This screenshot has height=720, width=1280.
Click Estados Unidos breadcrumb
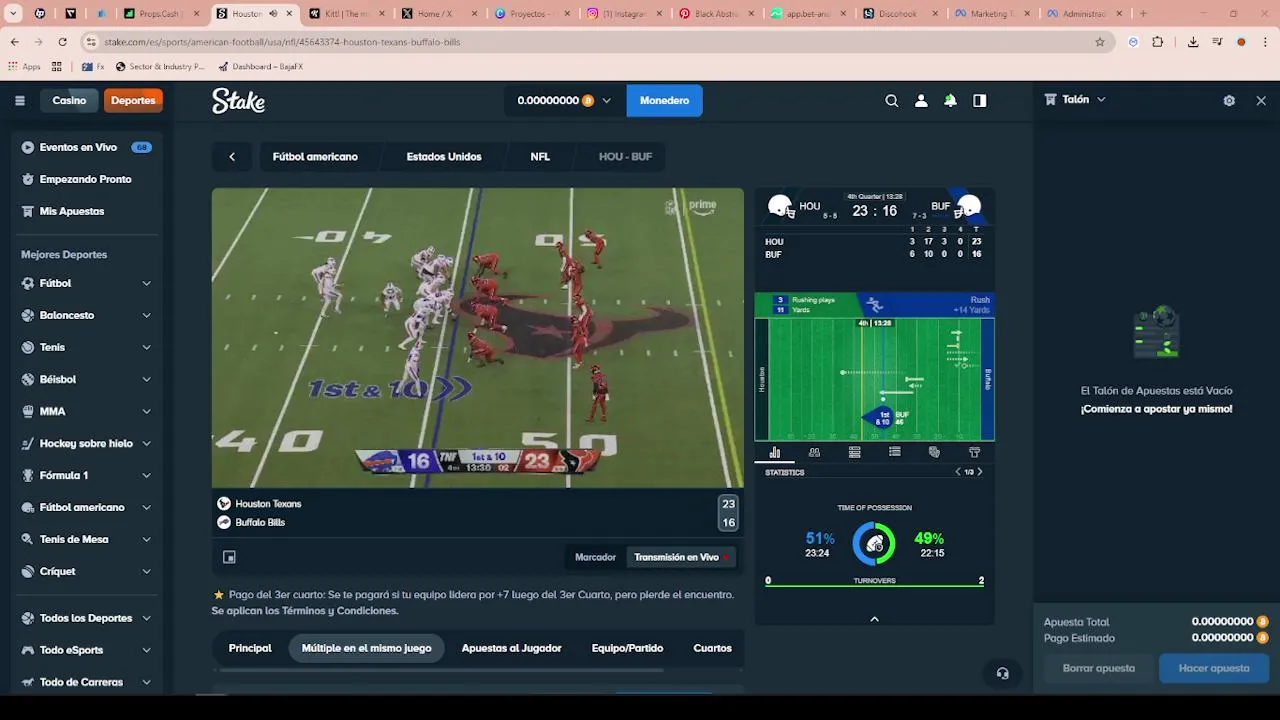tap(444, 157)
